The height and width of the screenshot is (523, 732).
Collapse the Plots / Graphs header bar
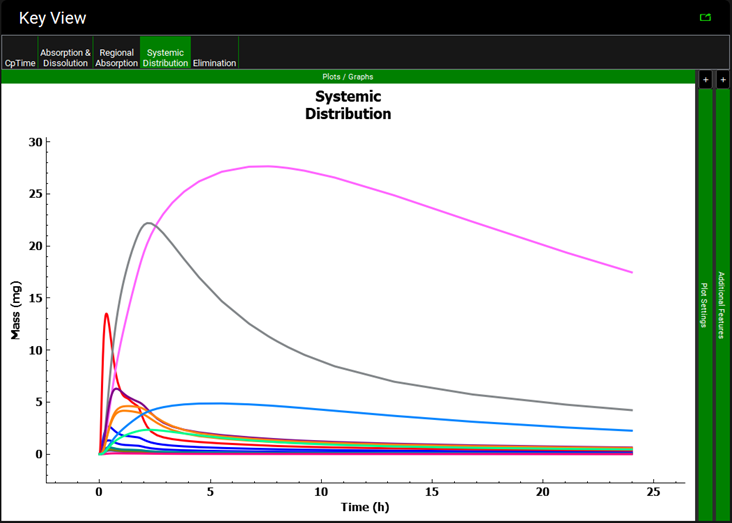(x=345, y=76)
